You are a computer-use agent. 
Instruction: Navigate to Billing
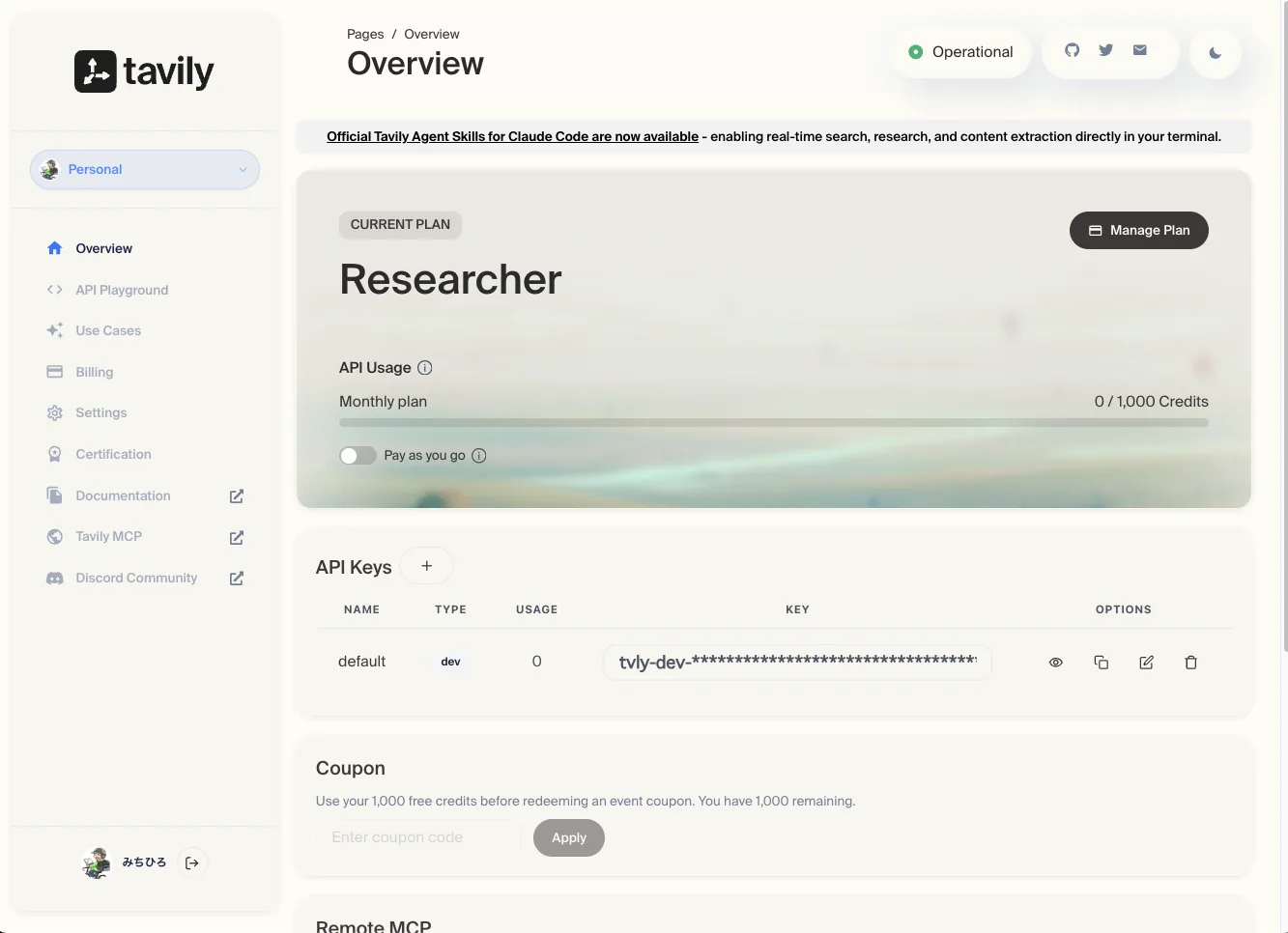pos(94,372)
